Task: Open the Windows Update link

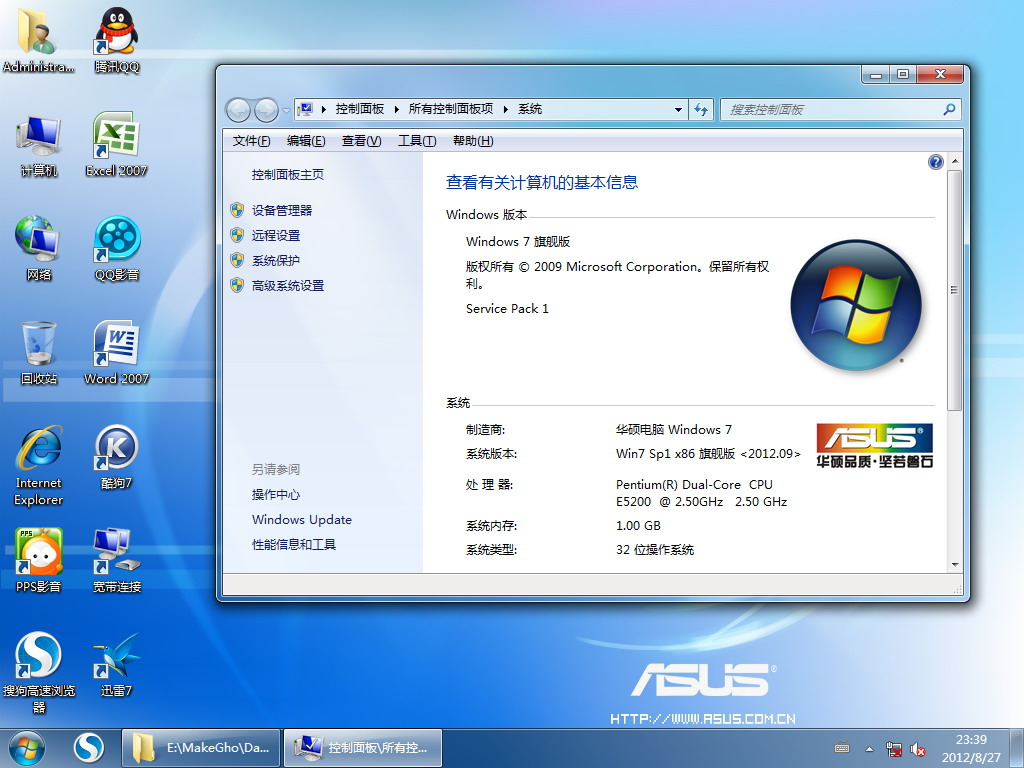Action: pyautogui.click(x=302, y=519)
